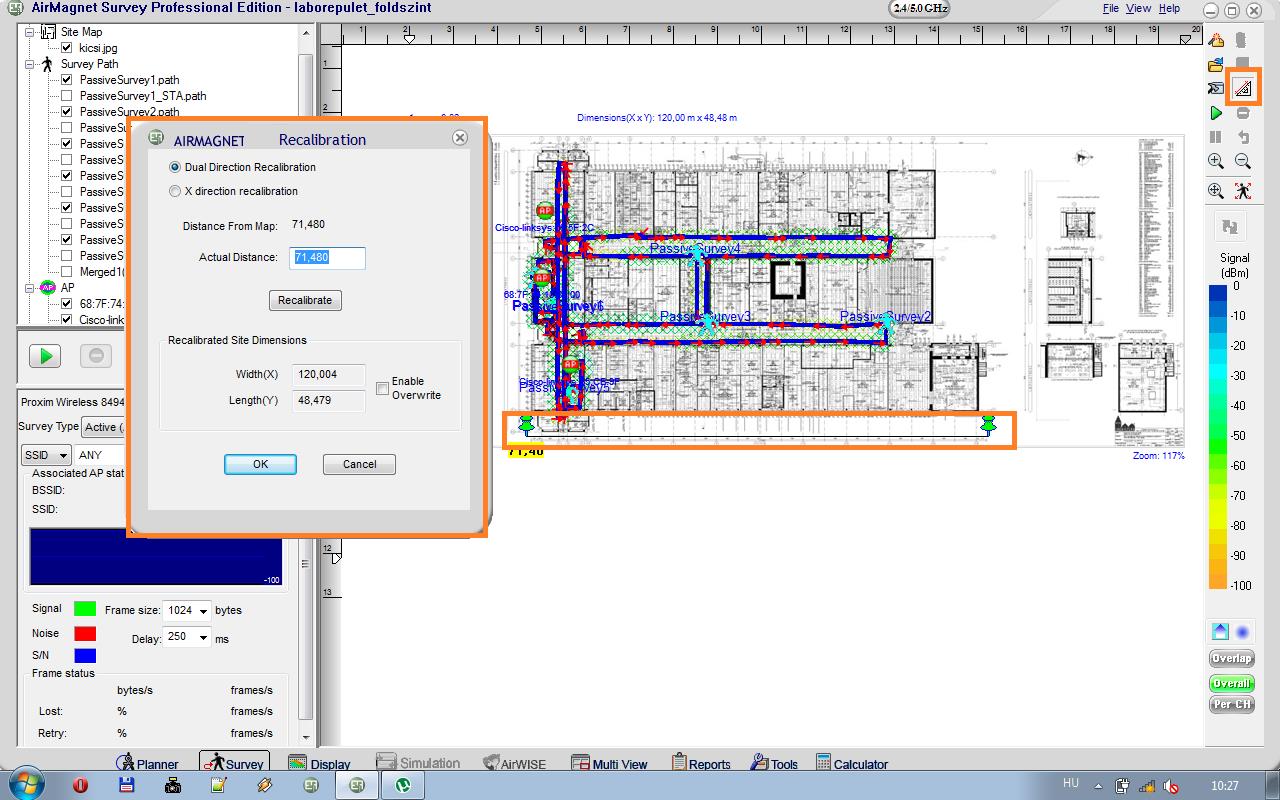
Task: Click the Recalibrate button
Action: pyautogui.click(x=305, y=300)
